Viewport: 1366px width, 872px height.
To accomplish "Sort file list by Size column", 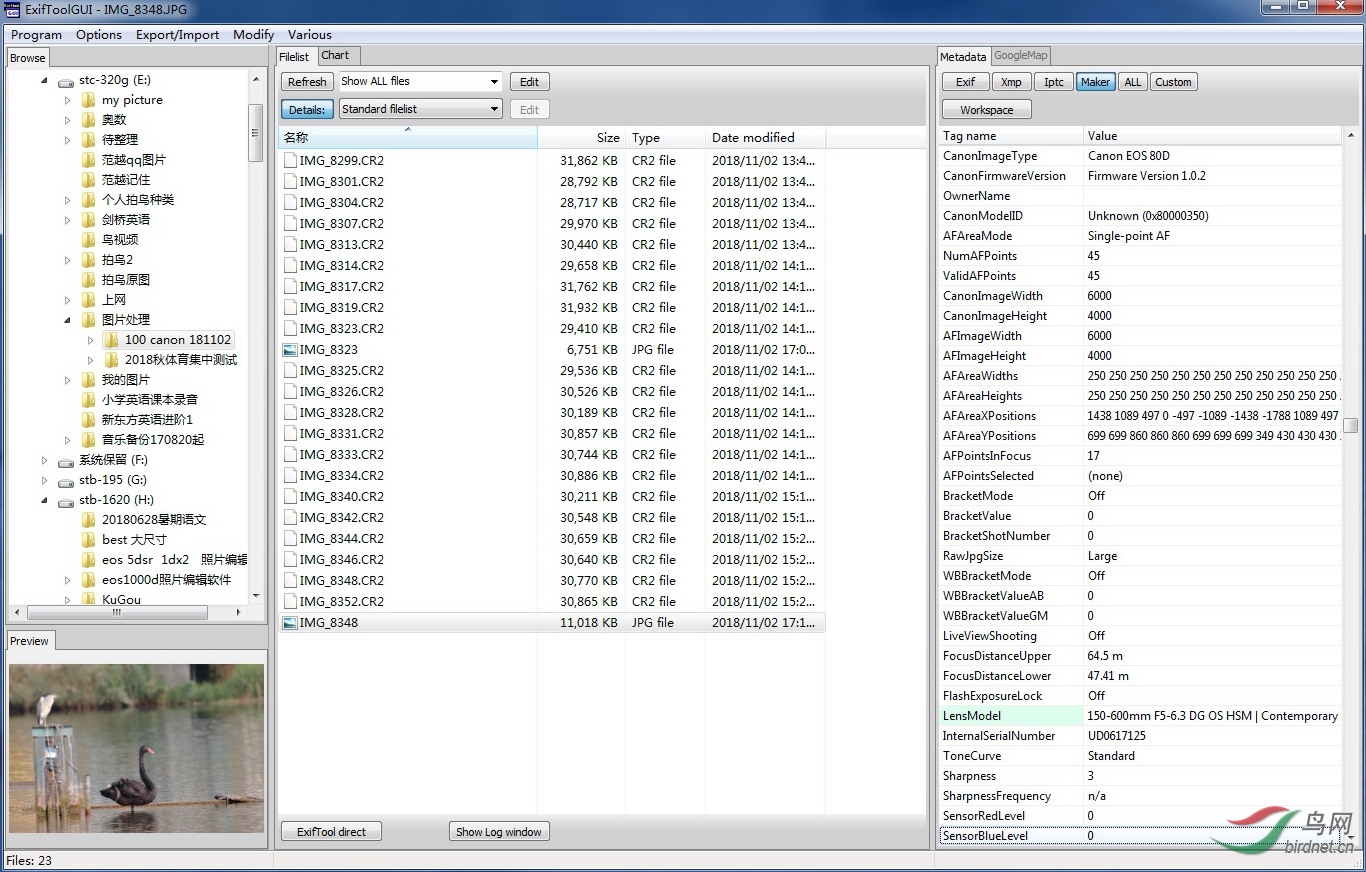I will click(581, 138).
